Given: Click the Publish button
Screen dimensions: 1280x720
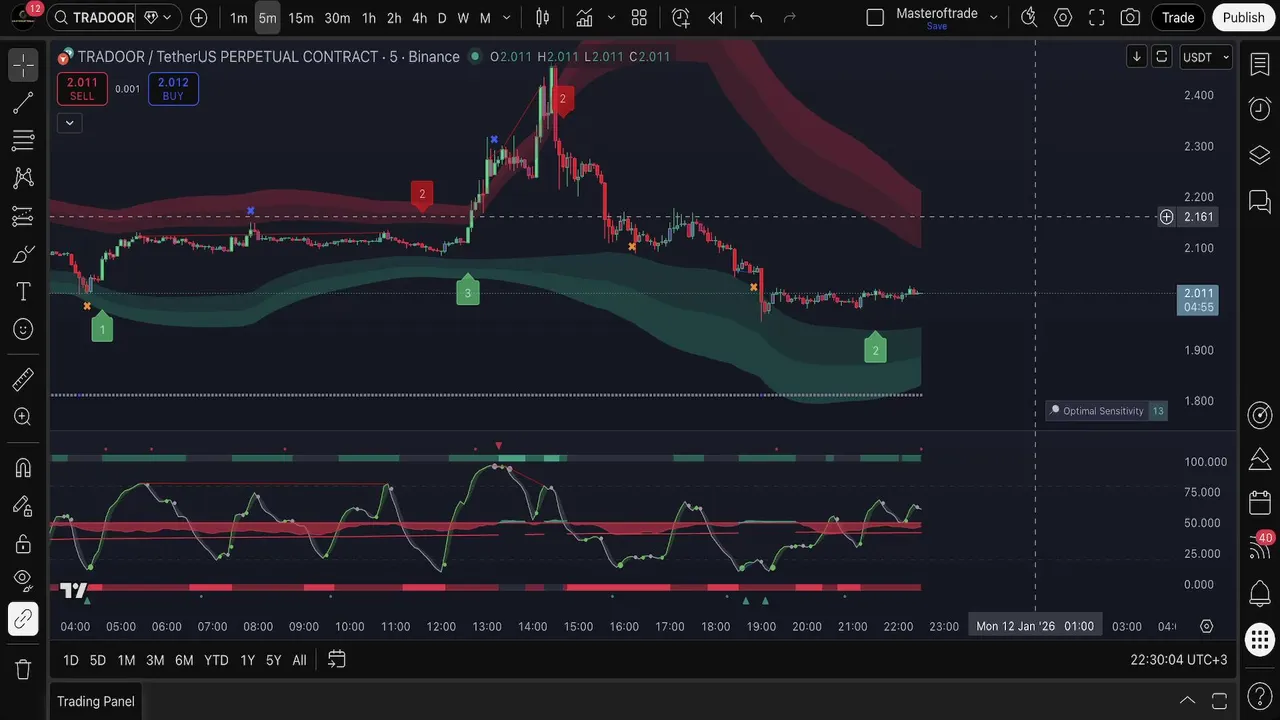Looking at the screenshot, I should pos(1244,17).
